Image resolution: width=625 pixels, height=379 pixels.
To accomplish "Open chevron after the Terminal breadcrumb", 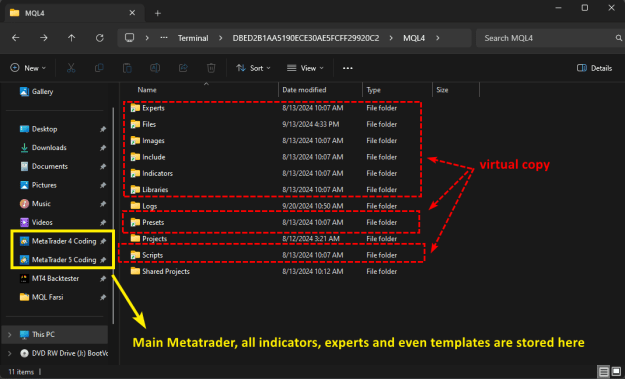I will (220, 38).
